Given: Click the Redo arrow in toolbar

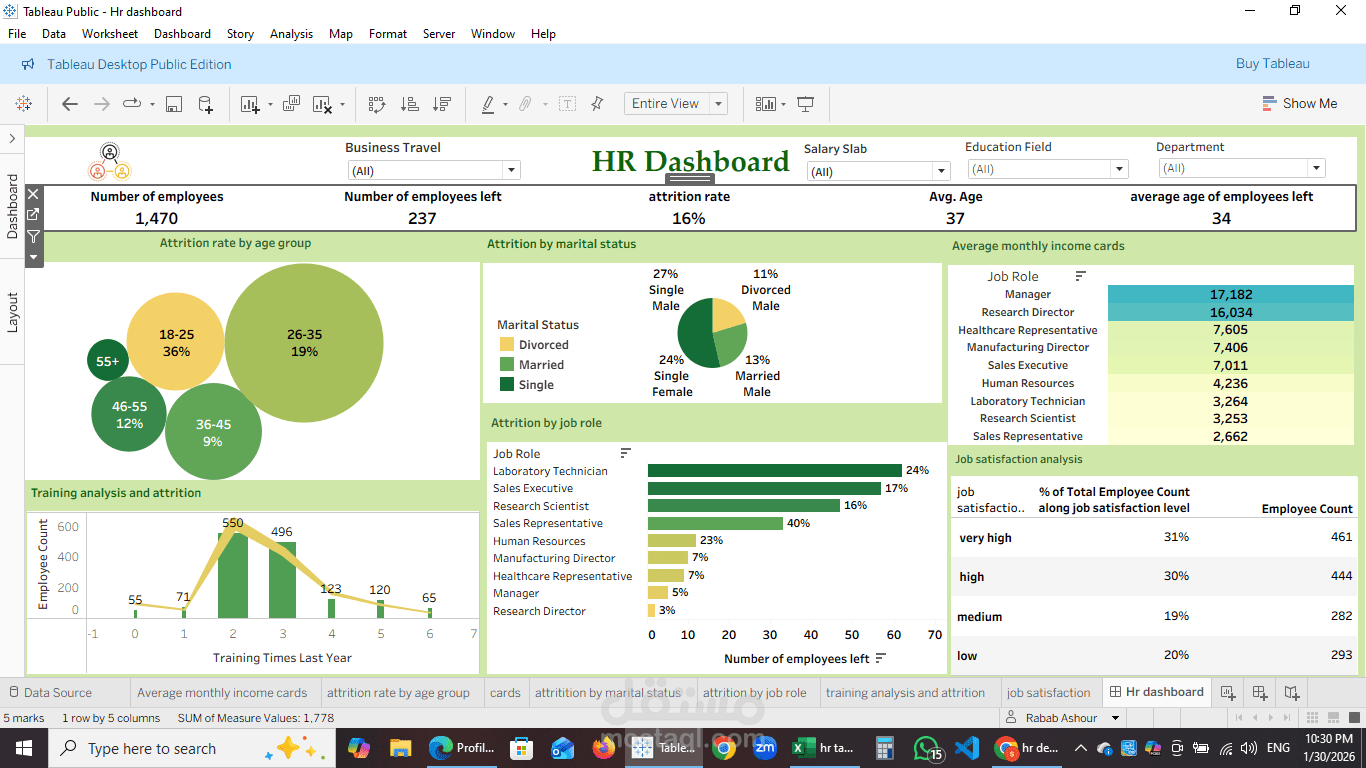Looking at the screenshot, I should [101, 103].
